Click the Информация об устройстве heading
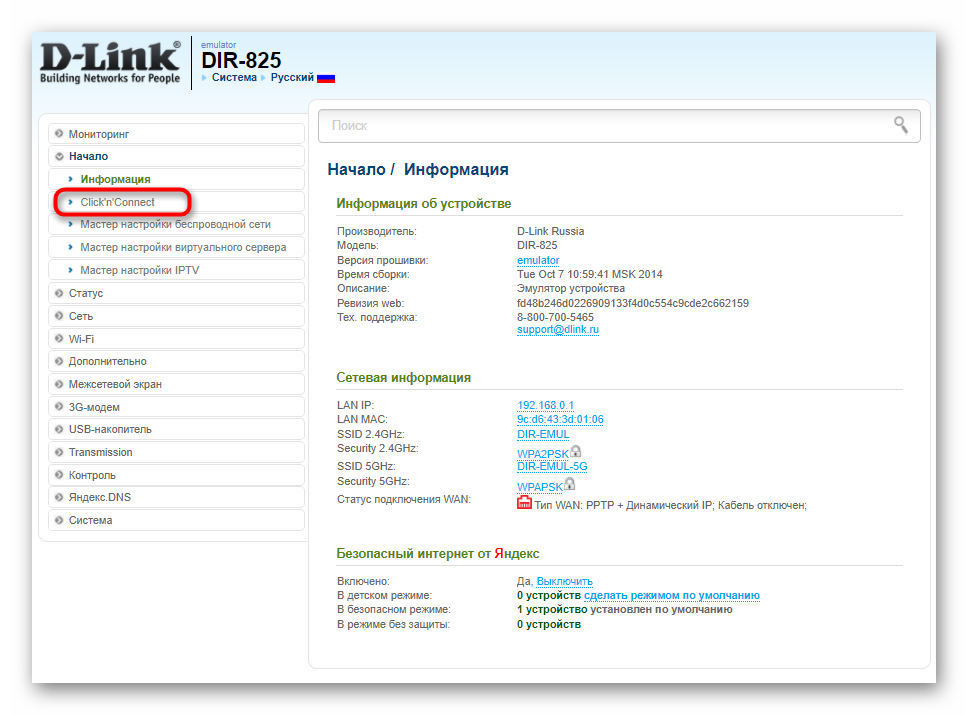This screenshot has width=968, height=715. [x=424, y=203]
